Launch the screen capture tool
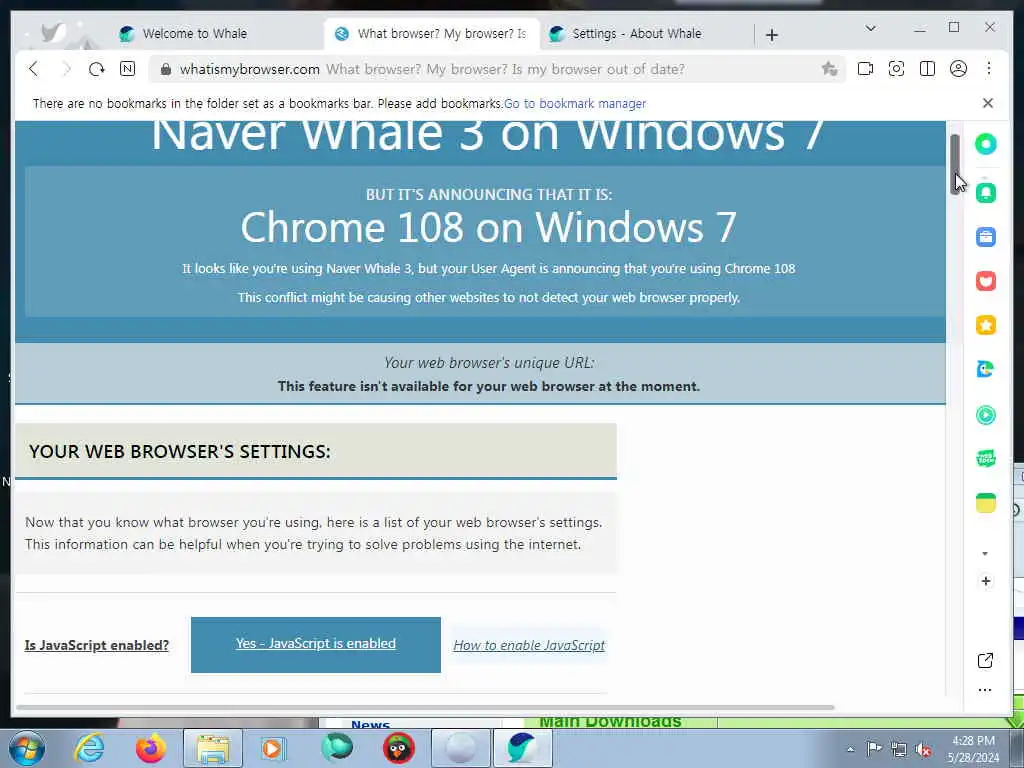Viewport: 1024px width, 768px height. (896, 69)
